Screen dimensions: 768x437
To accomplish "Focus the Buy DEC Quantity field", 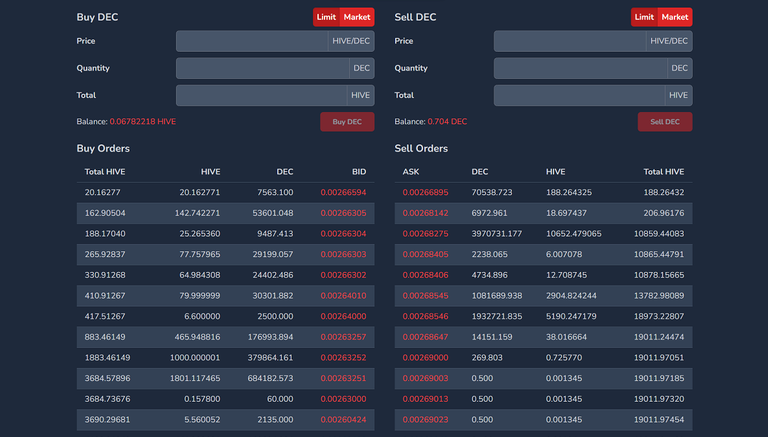I will [263, 68].
